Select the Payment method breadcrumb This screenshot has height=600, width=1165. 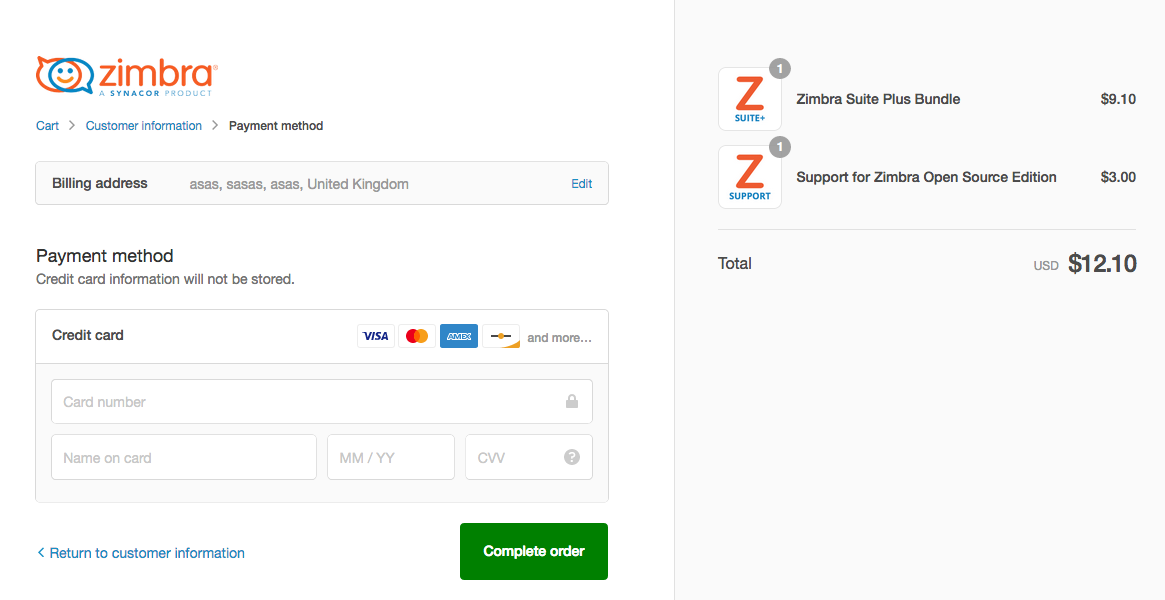276,125
